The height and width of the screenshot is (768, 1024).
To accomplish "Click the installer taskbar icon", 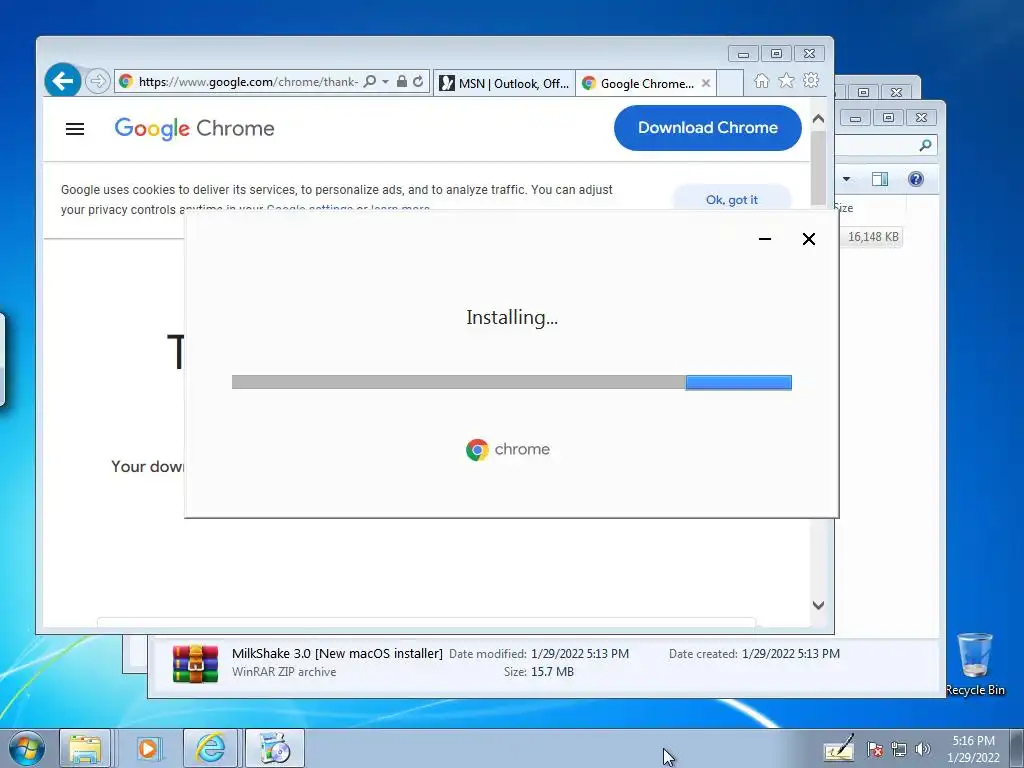I will click(x=275, y=748).
